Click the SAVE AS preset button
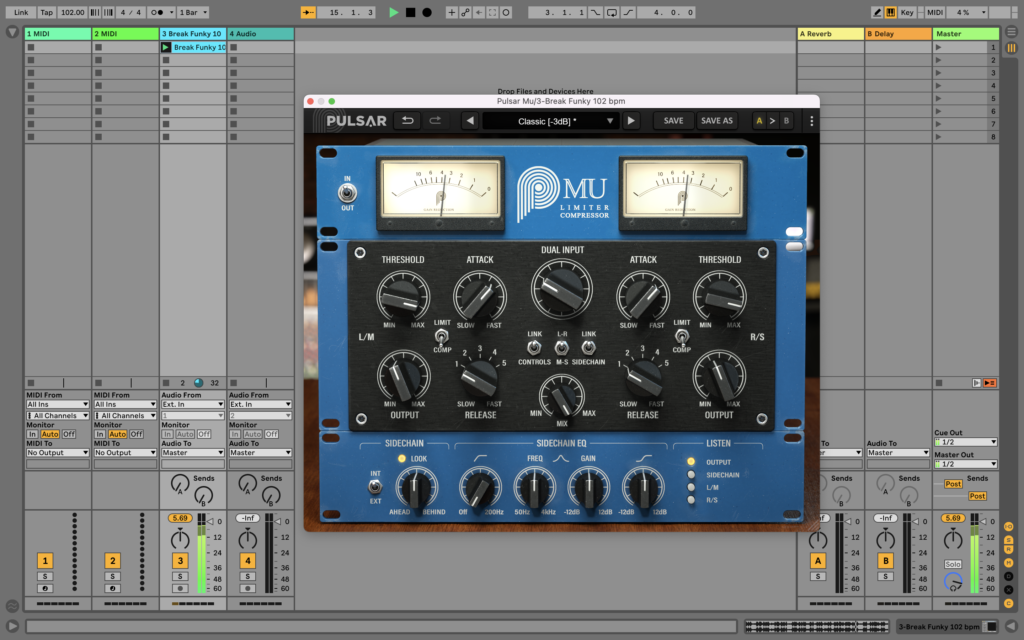Screen dimensions: 1024x640 point(716,121)
